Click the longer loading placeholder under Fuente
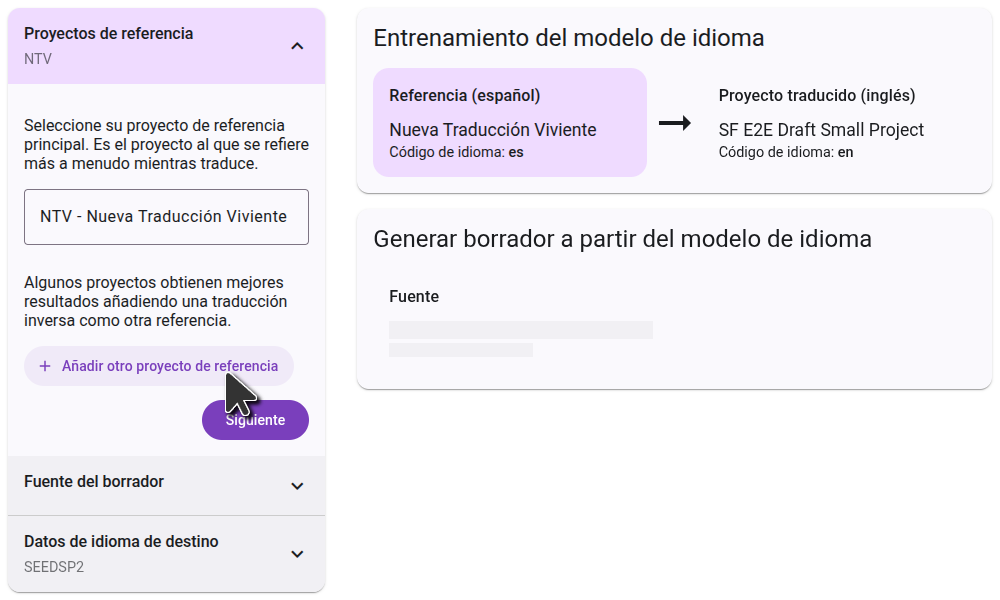 [520, 330]
